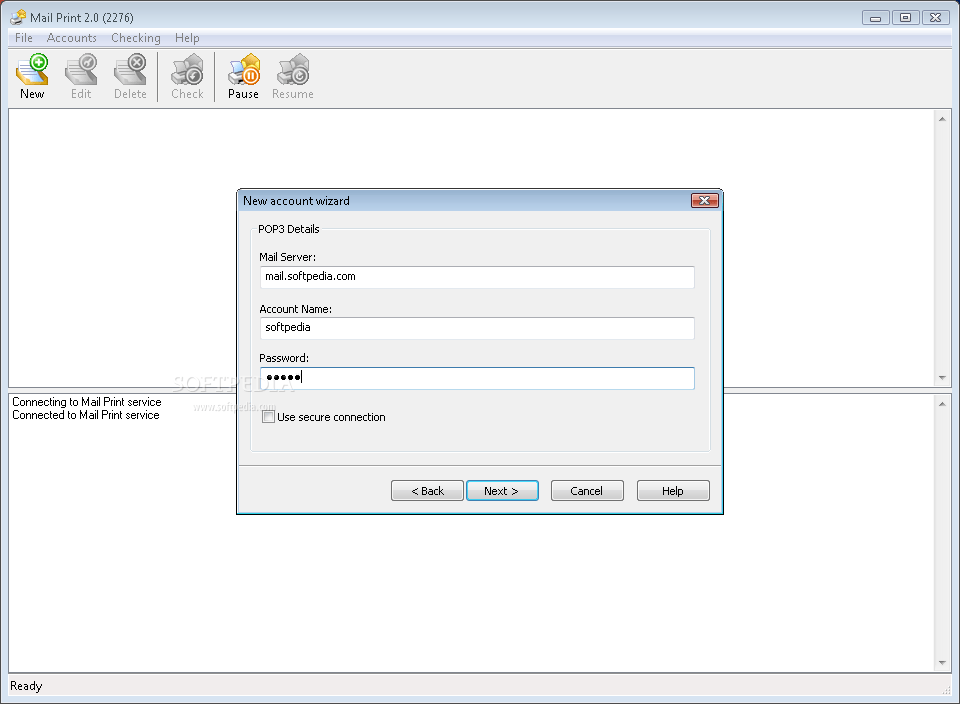
Task: Click the accounts pane scroll down arrow
Action: tap(942, 378)
